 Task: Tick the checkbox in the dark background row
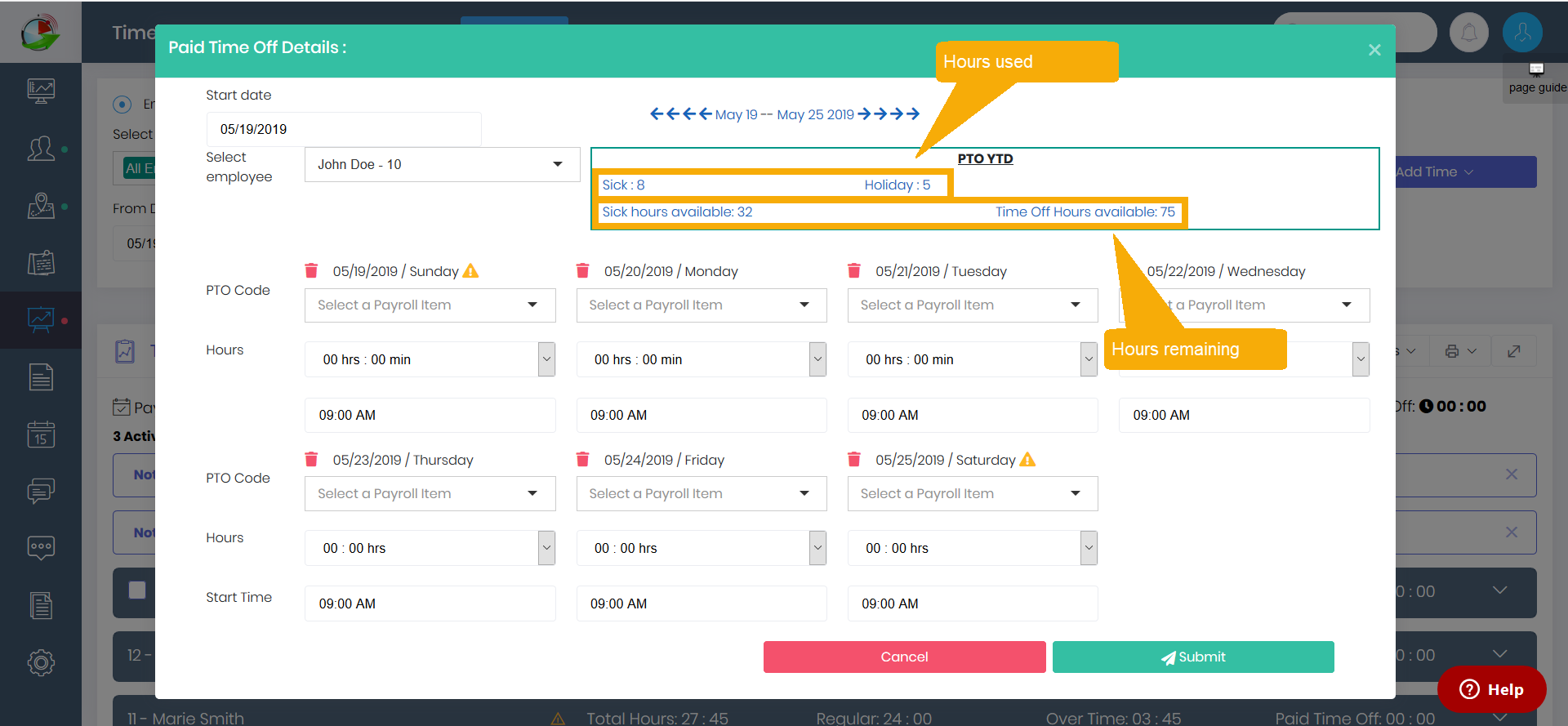pyautogui.click(x=137, y=590)
